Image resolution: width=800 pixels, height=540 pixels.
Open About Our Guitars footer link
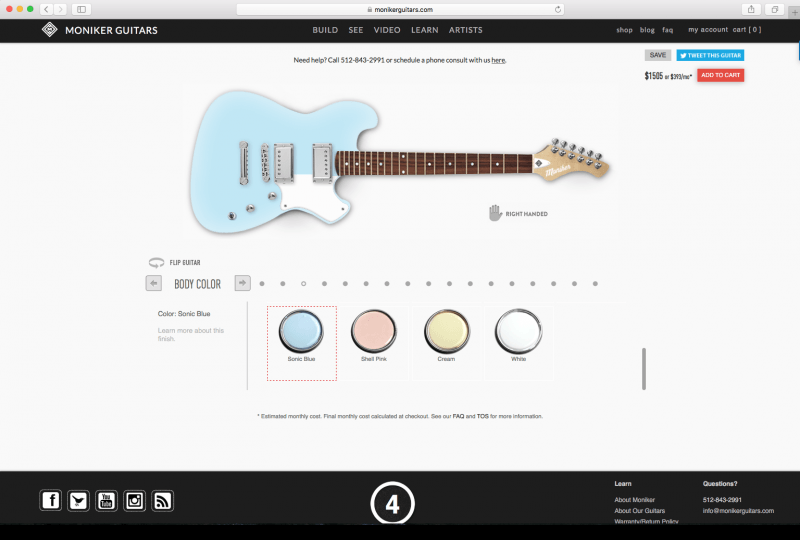click(640, 510)
